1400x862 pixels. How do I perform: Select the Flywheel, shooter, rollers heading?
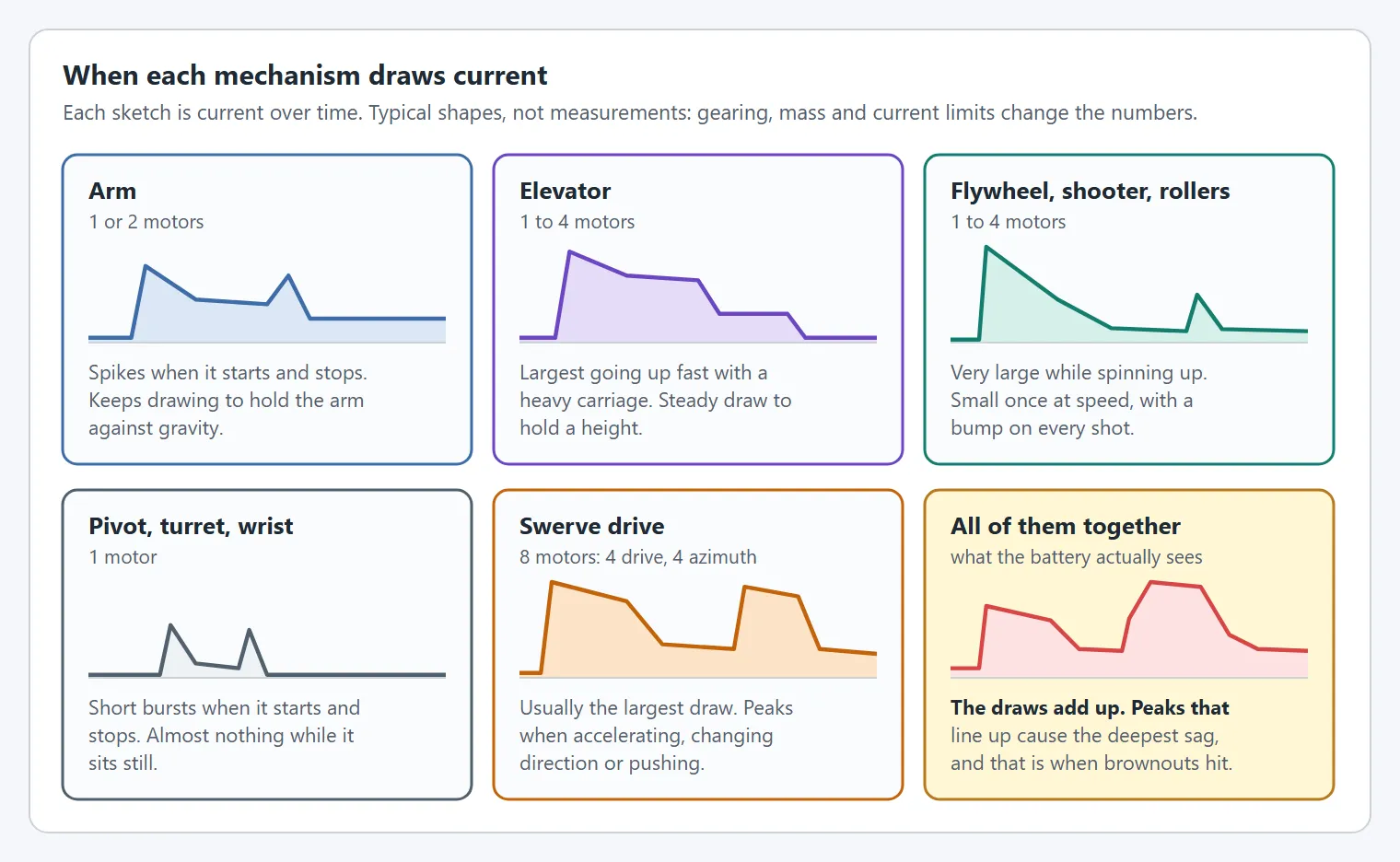coord(1091,192)
